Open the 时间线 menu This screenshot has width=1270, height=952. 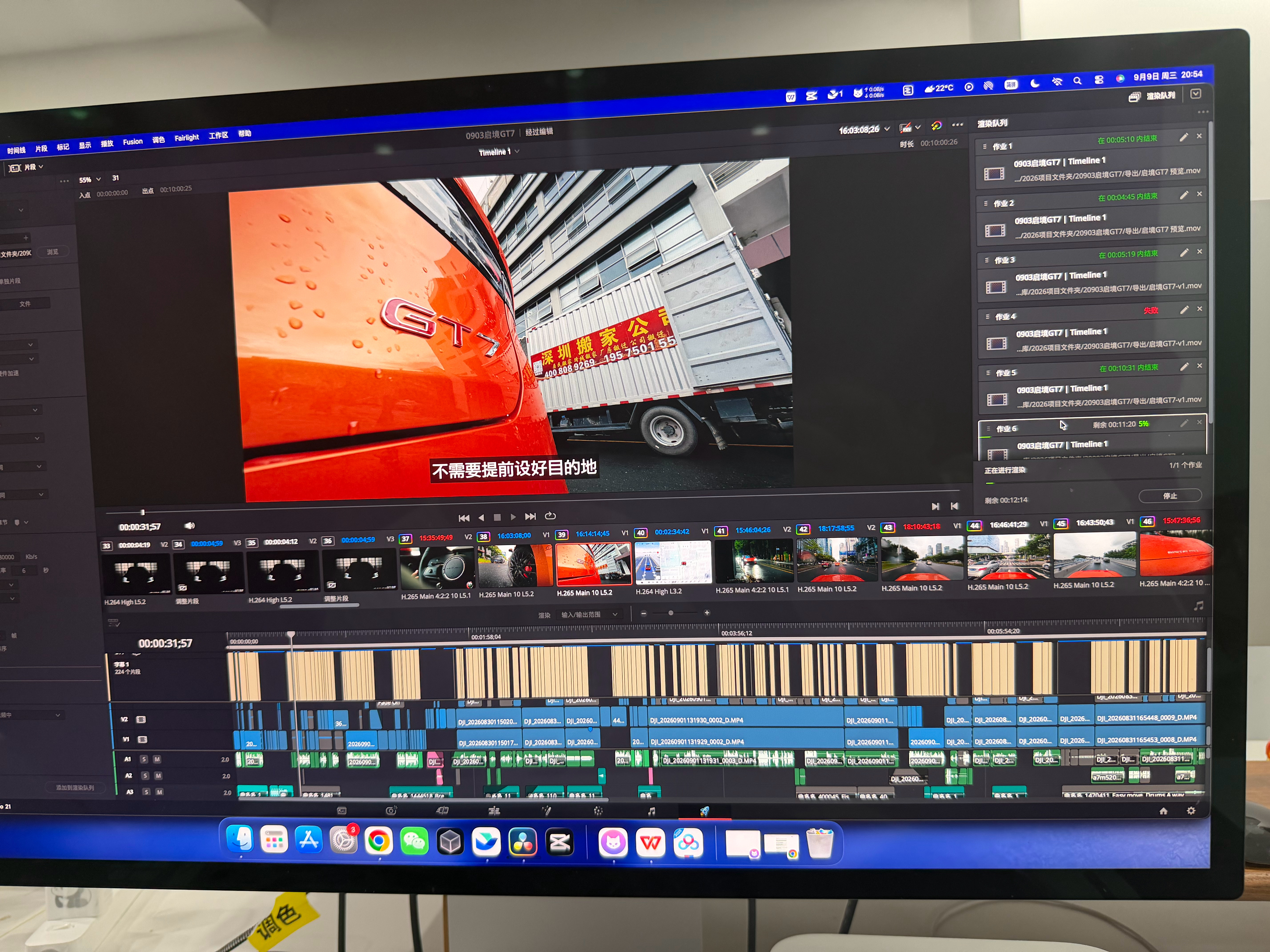click(x=16, y=150)
